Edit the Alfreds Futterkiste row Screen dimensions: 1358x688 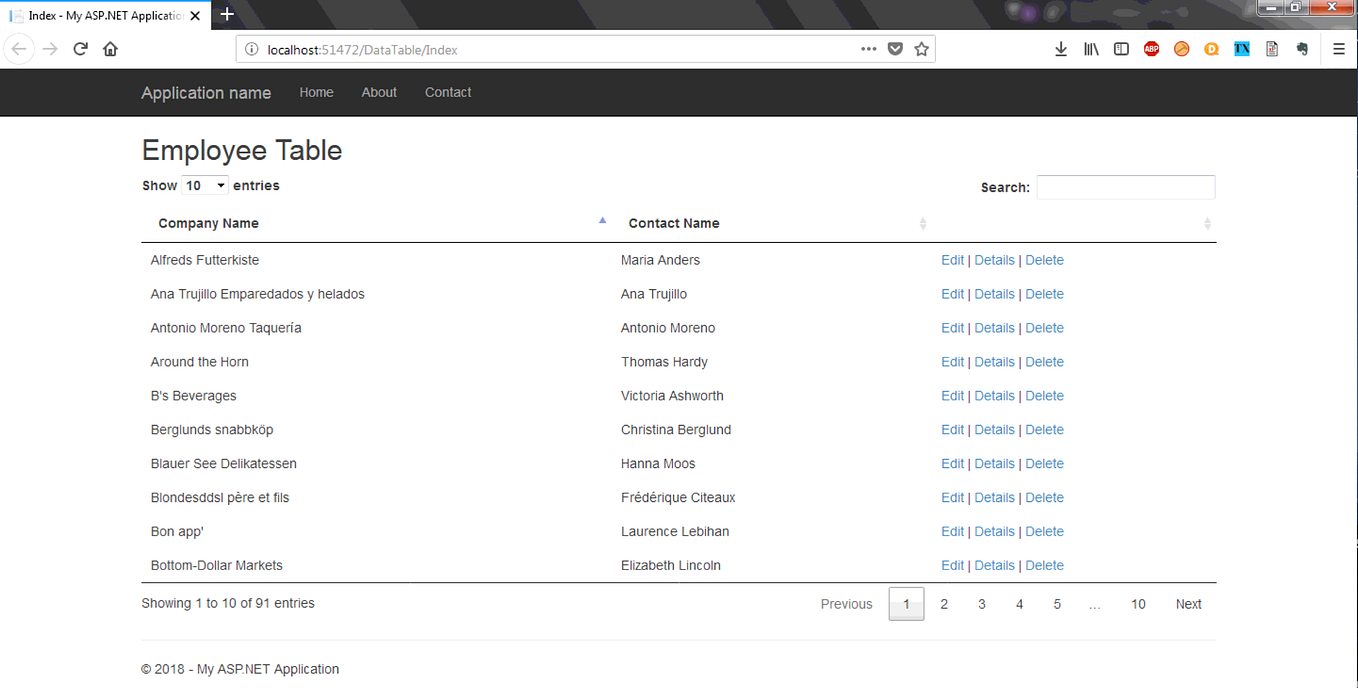(952, 260)
